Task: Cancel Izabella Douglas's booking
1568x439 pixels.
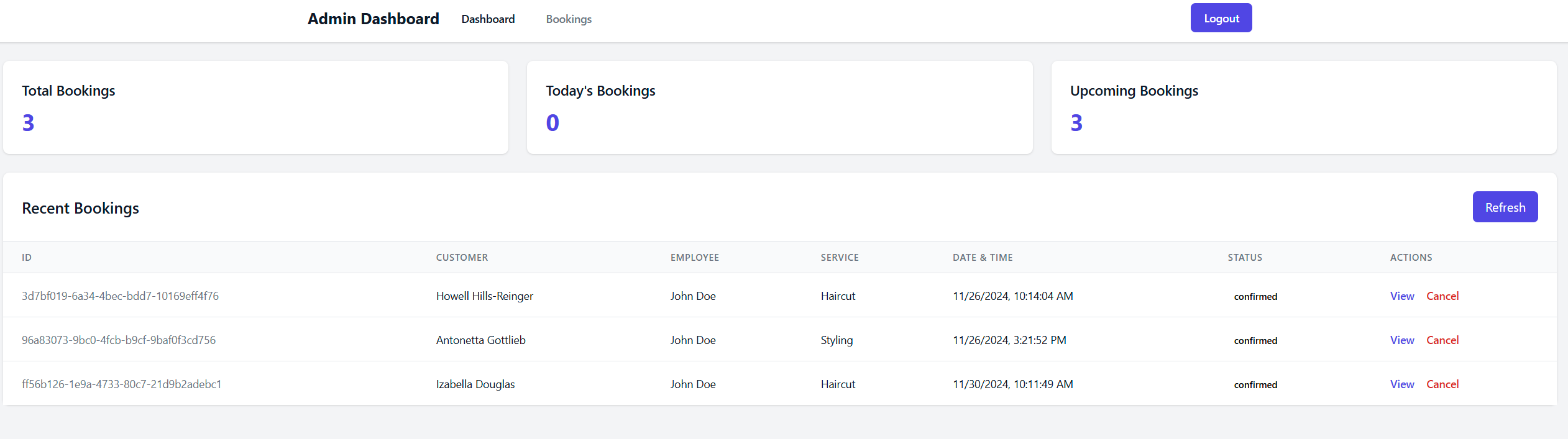Action: pyautogui.click(x=1442, y=384)
